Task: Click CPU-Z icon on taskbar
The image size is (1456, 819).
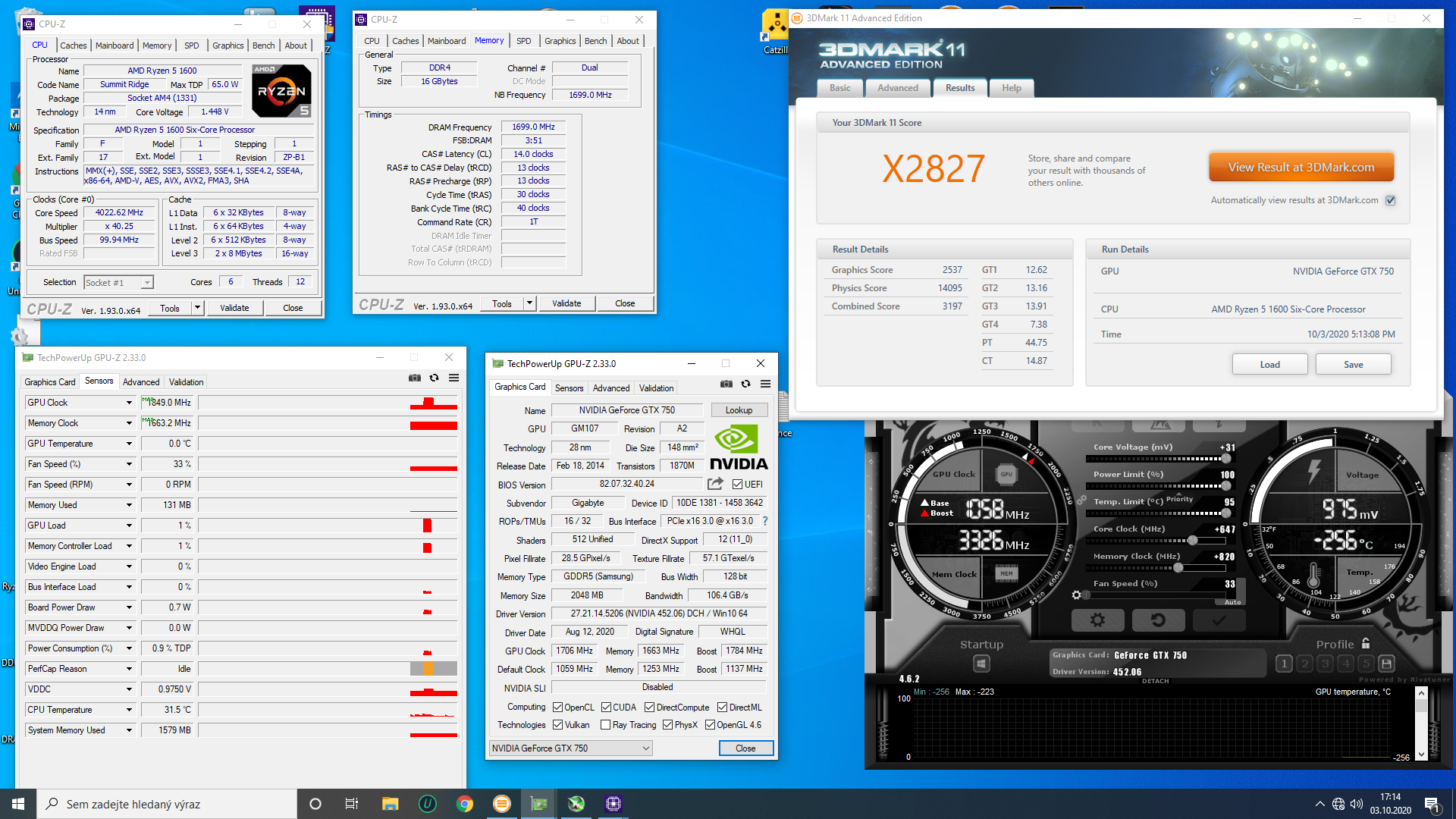Action: 613,804
